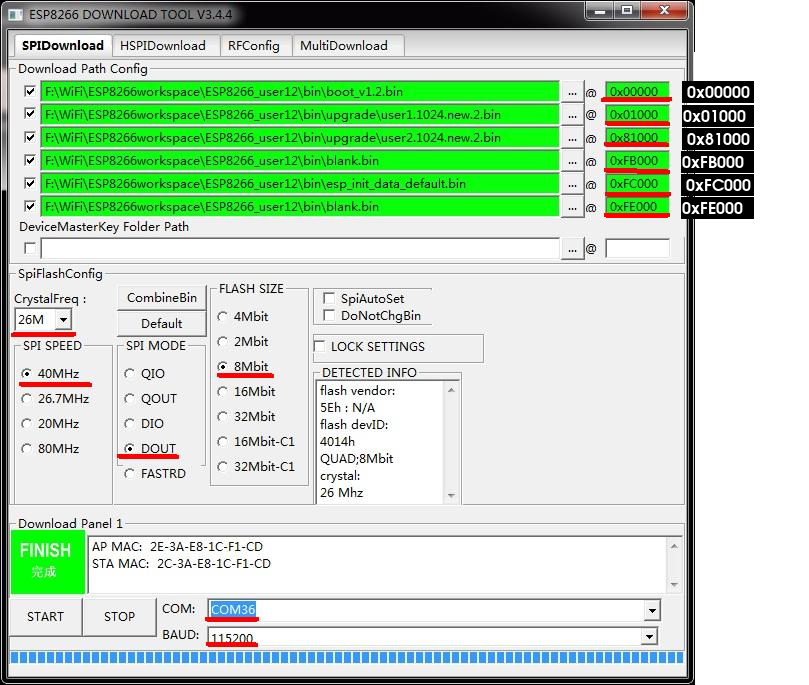Uncheck the blank.bin at 0xFB000 checkbox
This screenshot has width=809, height=685.
[30, 160]
